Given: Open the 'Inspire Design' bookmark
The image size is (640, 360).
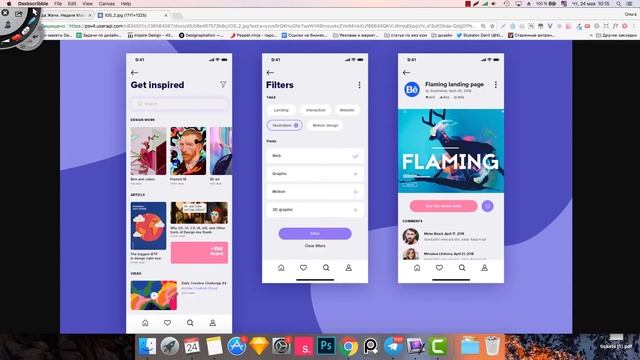Looking at the screenshot, I should click(151, 36).
